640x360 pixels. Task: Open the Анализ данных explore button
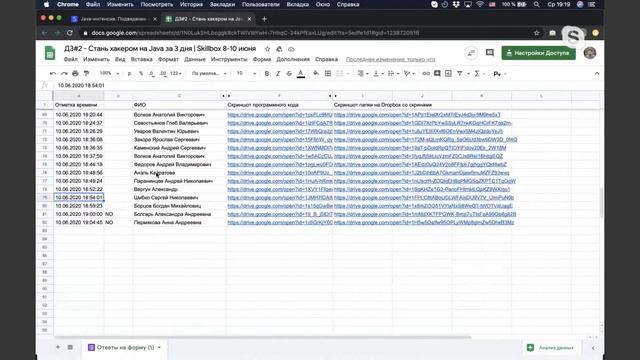click(551, 348)
